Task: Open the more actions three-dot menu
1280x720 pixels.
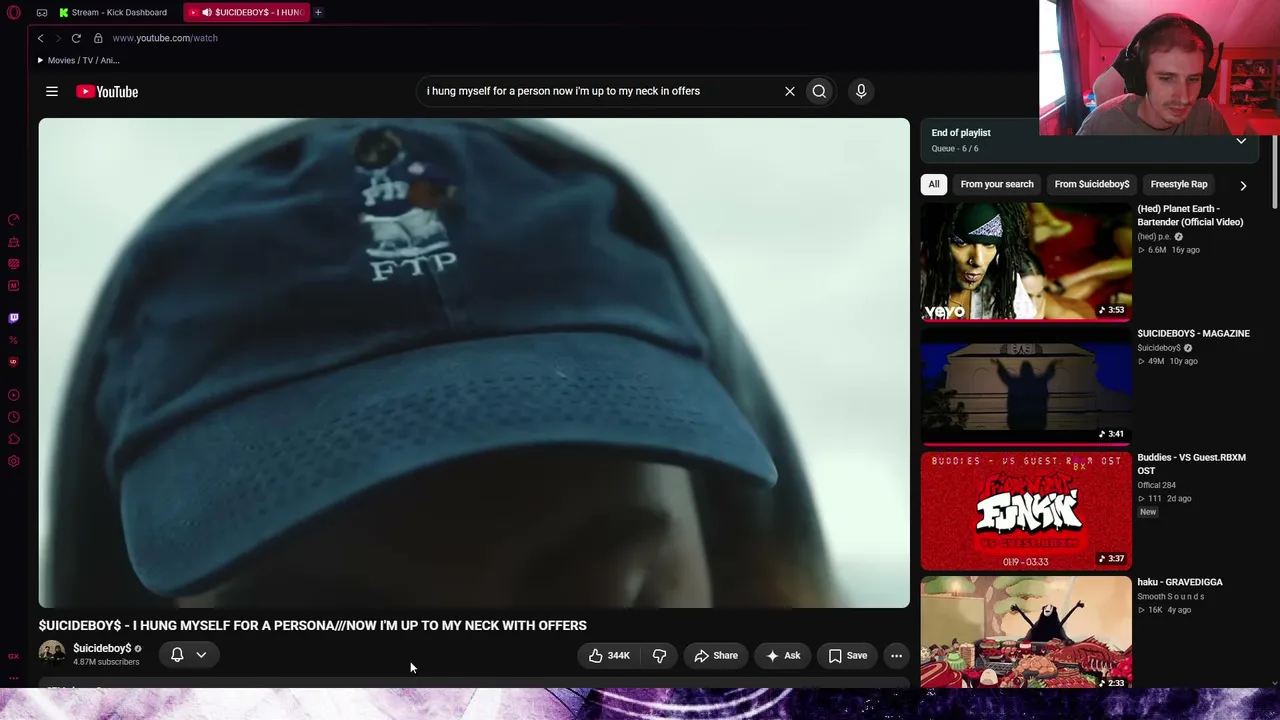Action: [896, 656]
